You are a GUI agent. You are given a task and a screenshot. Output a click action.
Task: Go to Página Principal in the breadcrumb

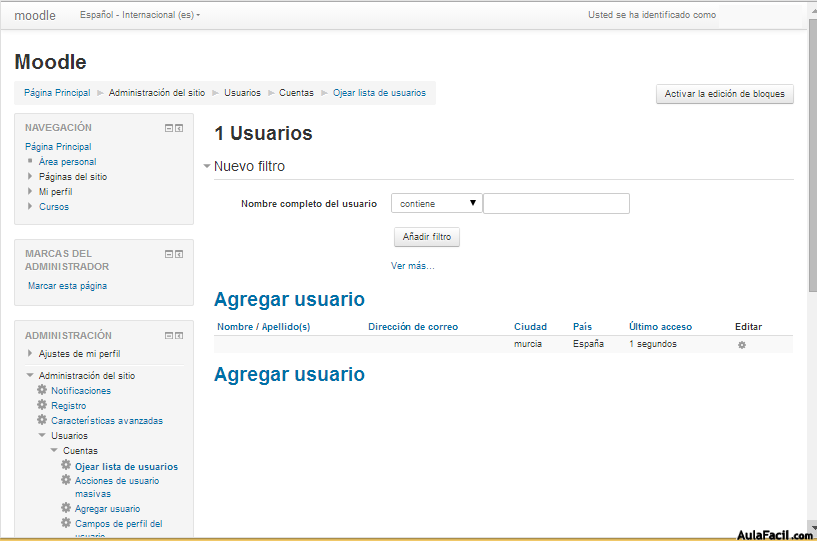coord(57,93)
